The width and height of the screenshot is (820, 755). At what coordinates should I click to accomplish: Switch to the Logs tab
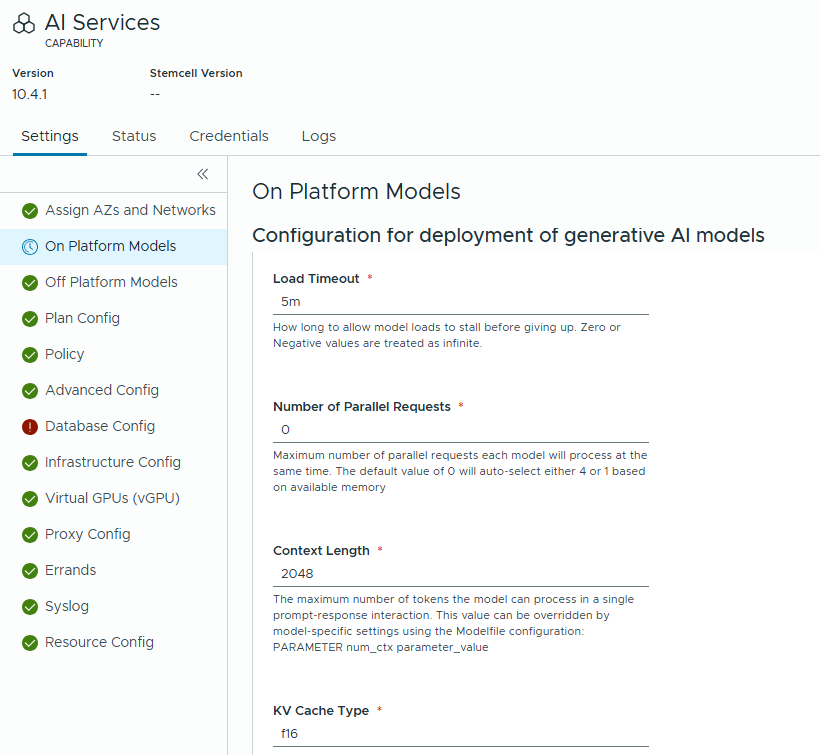[x=318, y=136]
